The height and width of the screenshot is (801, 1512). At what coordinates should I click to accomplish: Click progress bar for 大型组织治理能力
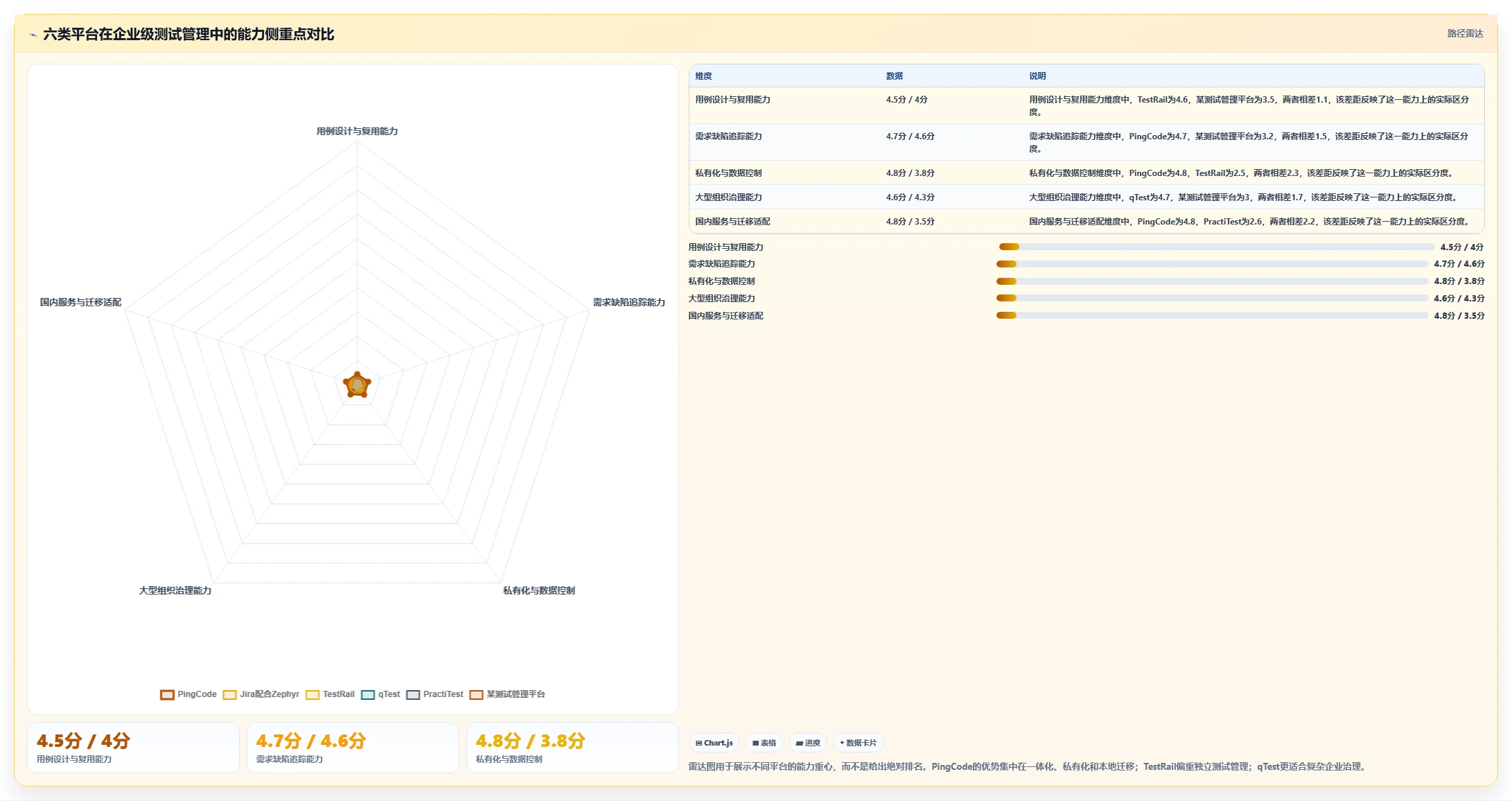click(x=1213, y=298)
